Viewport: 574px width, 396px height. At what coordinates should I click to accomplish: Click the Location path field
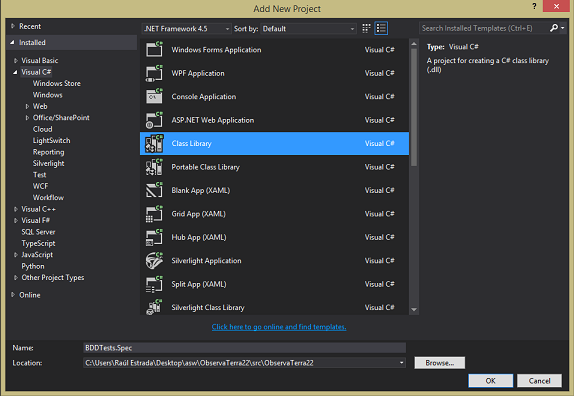click(245, 363)
